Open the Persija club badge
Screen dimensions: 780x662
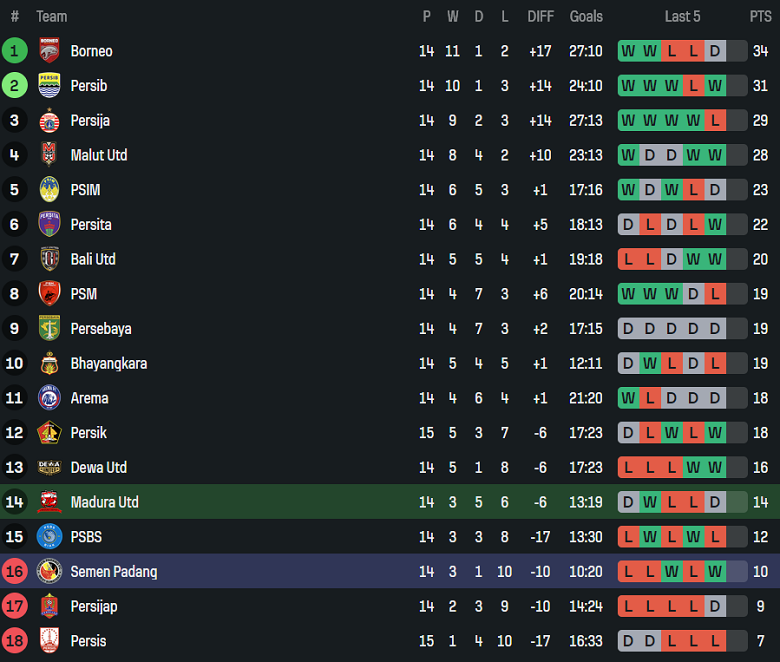49,121
